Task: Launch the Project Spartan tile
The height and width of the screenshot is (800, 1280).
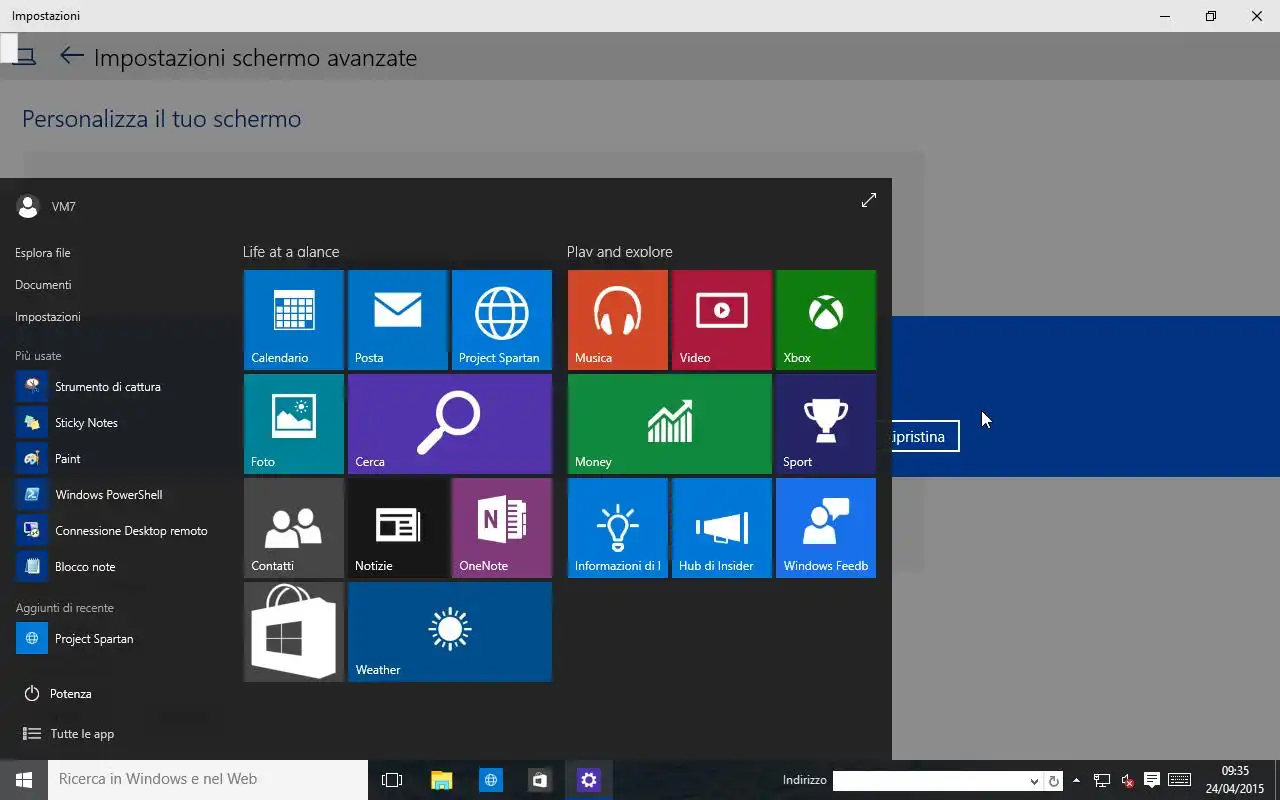Action: click(501, 320)
